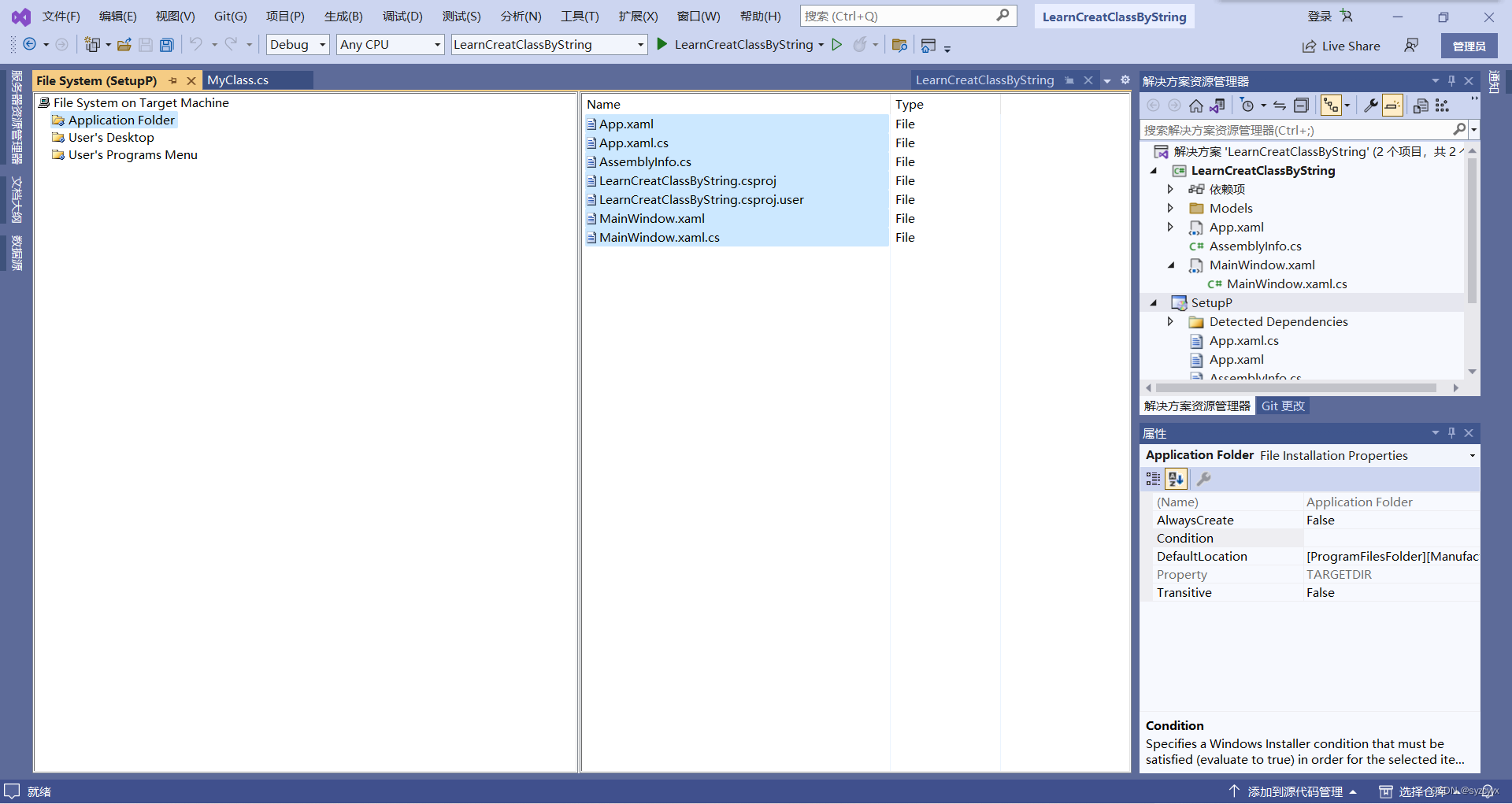
Task: Start debugging with the green run arrow
Action: click(x=662, y=44)
